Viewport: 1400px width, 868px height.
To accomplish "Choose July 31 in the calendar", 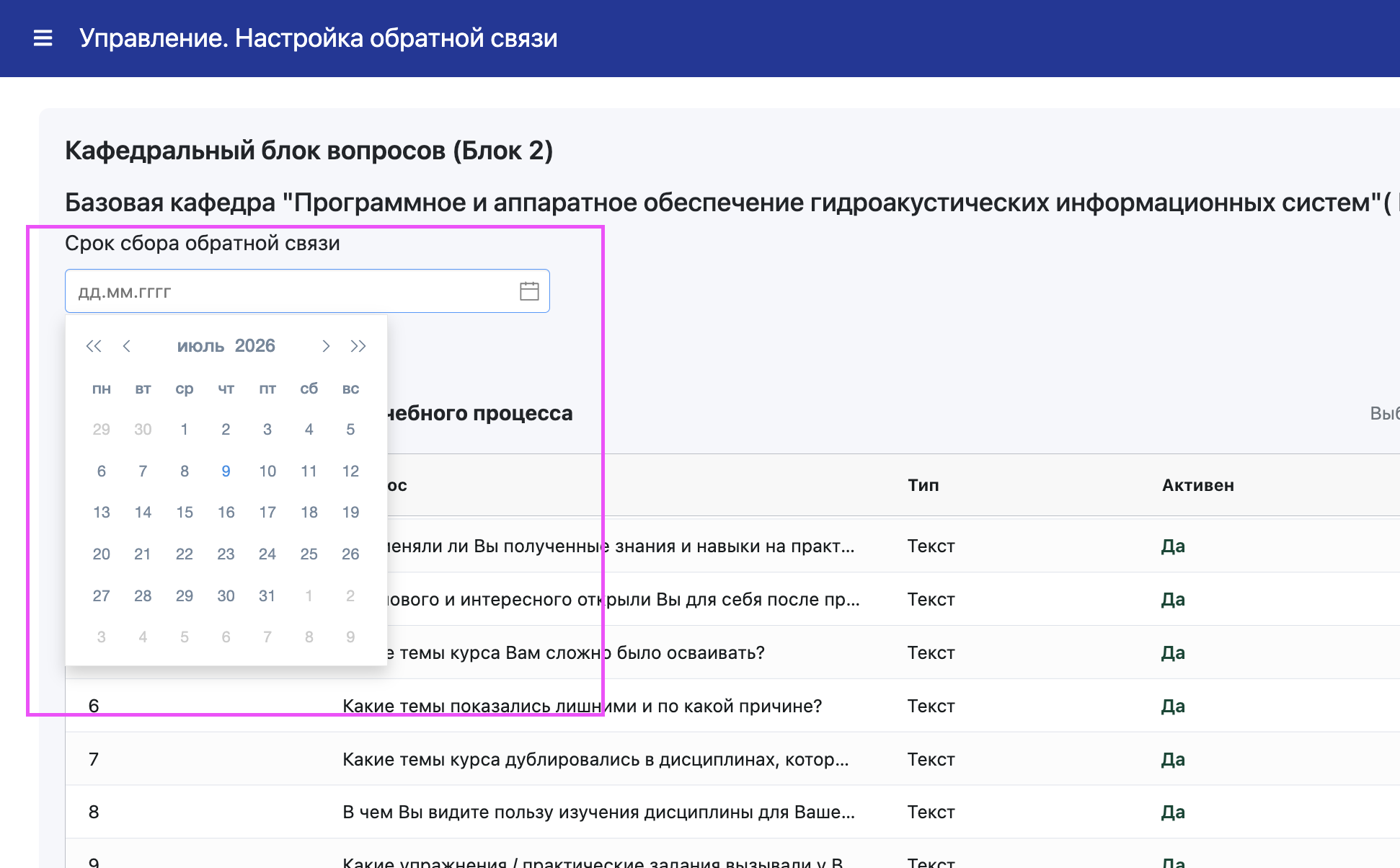I will (x=267, y=596).
